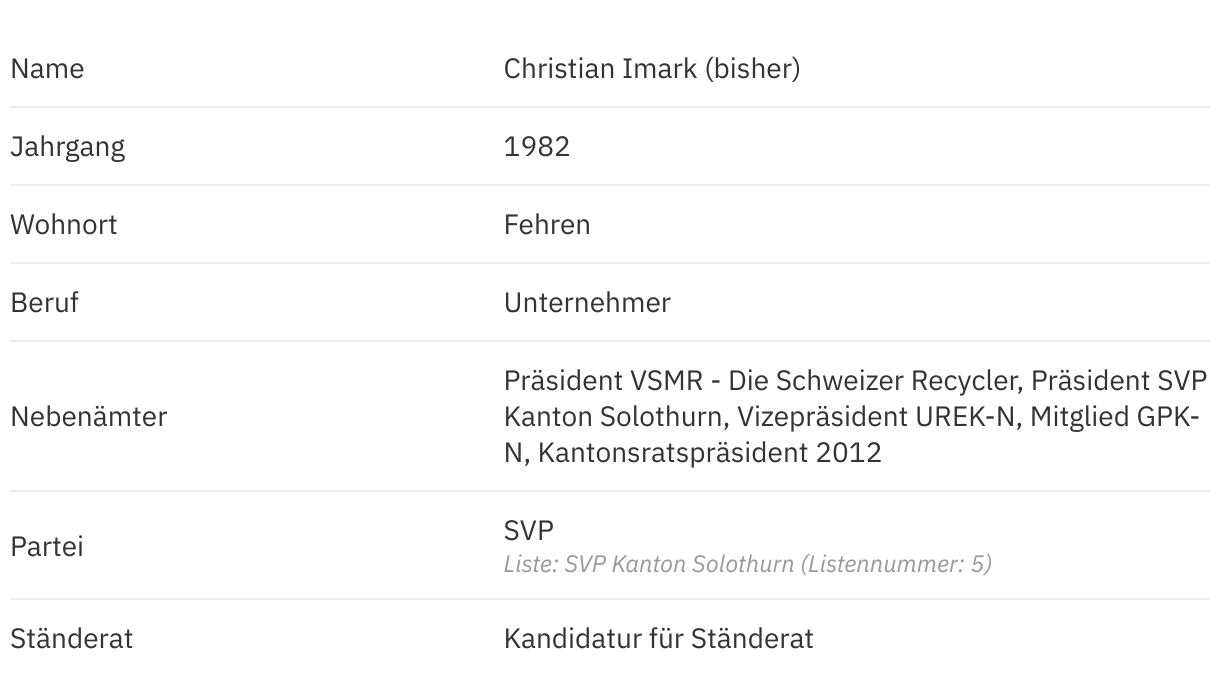Click the SVP party value
This screenshot has width=1220, height=686.
coord(529,529)
